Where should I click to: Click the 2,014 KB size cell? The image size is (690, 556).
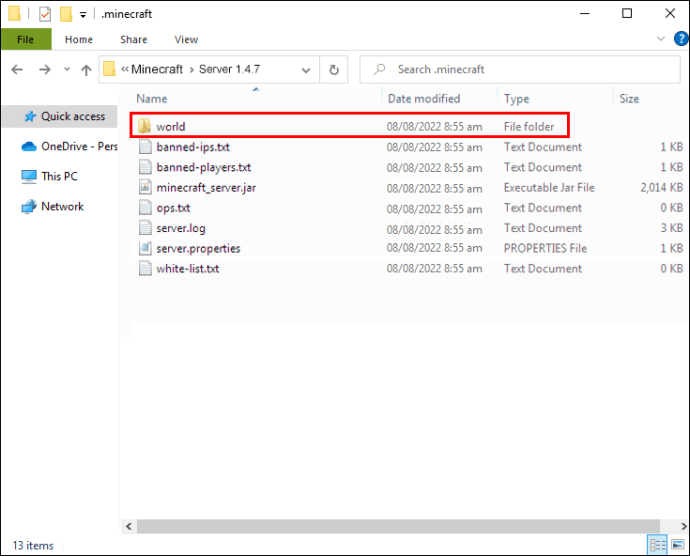[x=661, y=188]
